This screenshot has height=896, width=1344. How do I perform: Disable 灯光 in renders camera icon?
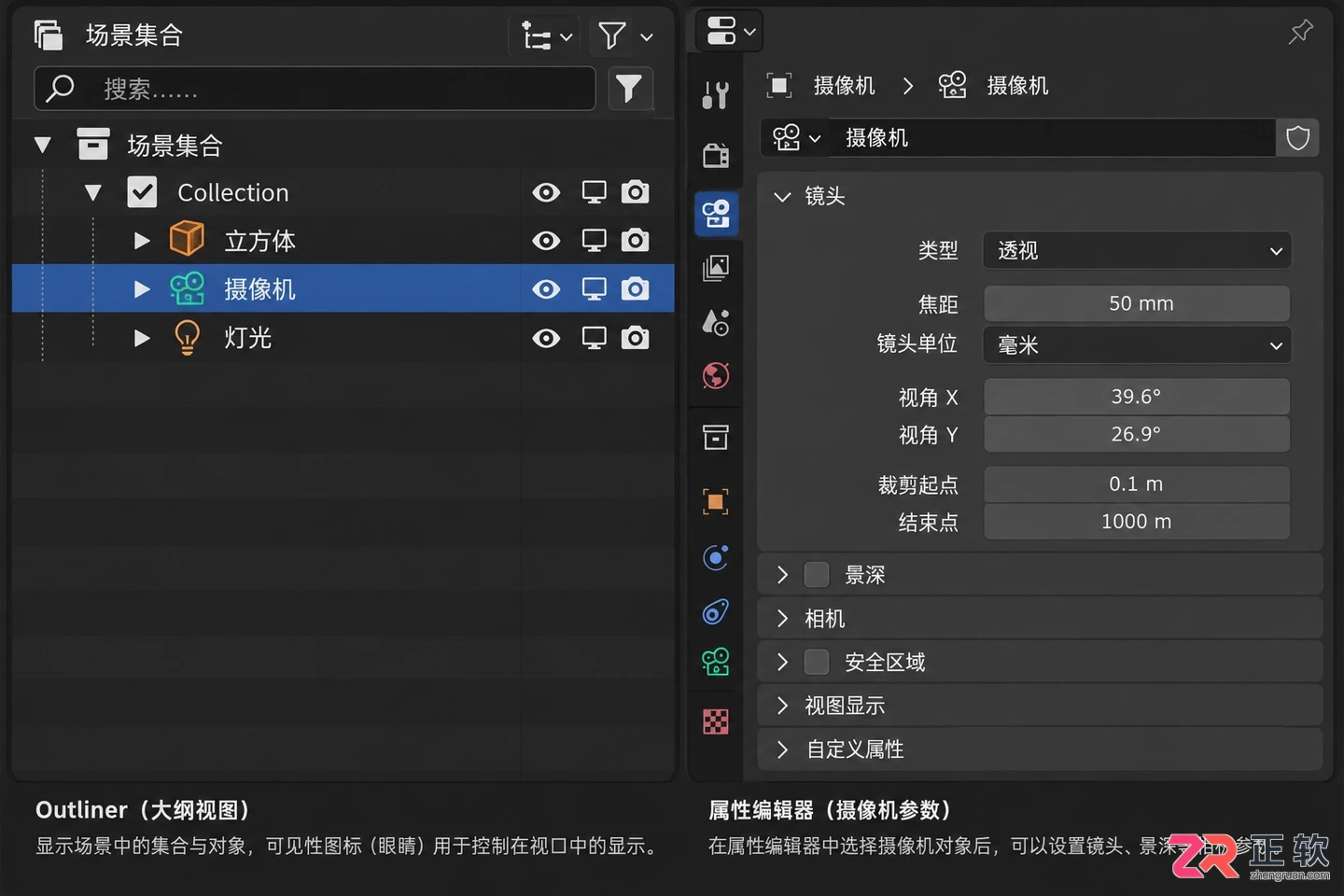pyautogui.click(x=636, y=338)
